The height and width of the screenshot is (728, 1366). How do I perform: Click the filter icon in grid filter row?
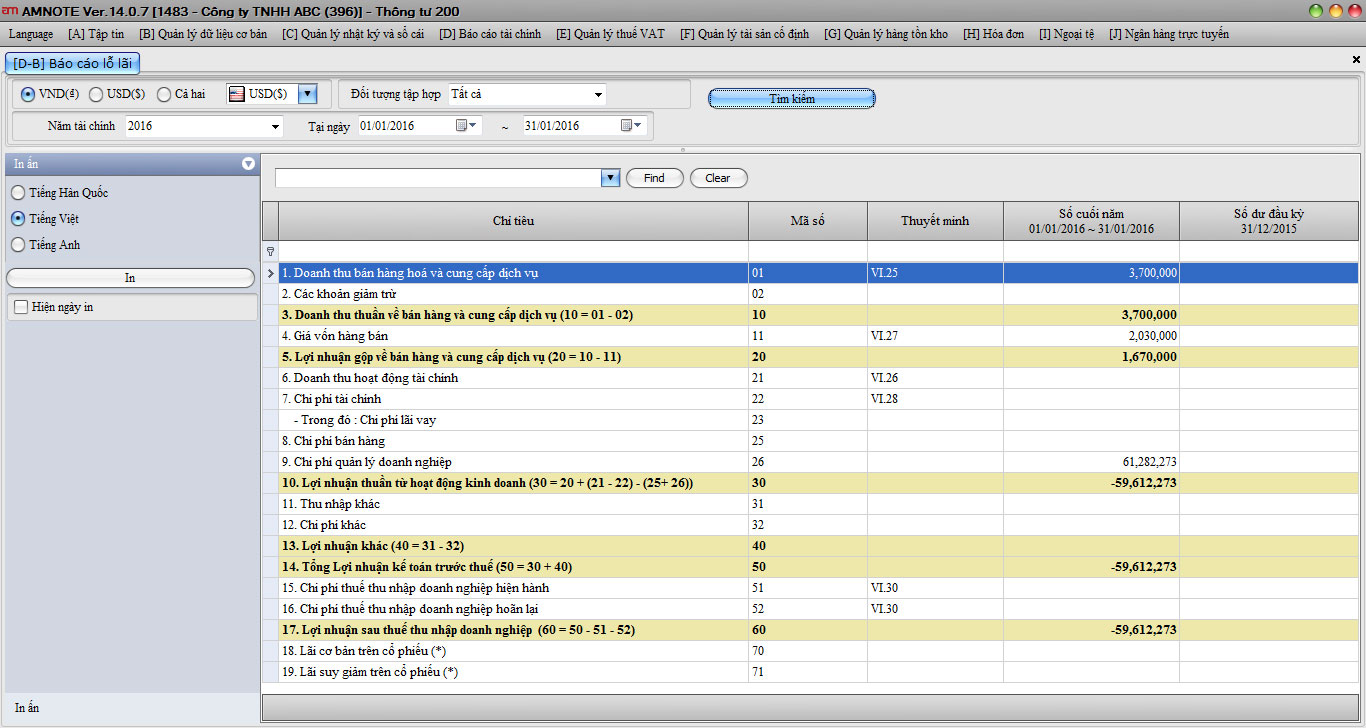[269, 252]
